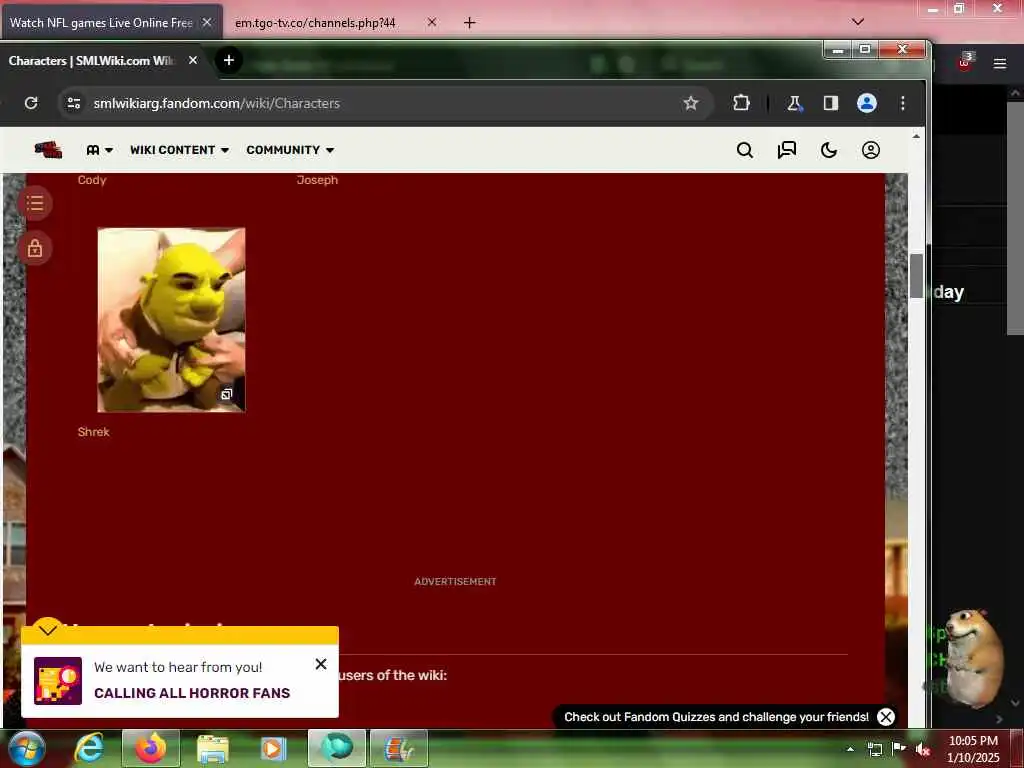Image resolution: width=1024 pixels, height=768 pixels.
Task: Open the Windows Start orb
Action: pos(27,748)
